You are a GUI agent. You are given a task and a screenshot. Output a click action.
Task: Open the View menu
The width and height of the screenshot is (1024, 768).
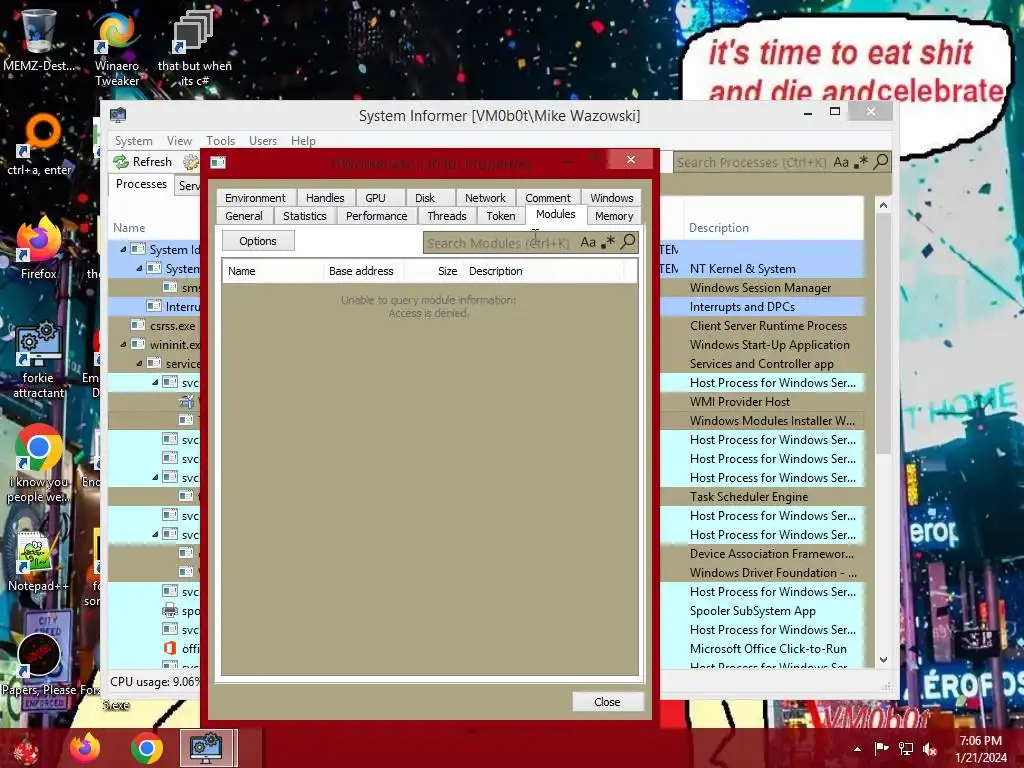click(x=179, y=140)
